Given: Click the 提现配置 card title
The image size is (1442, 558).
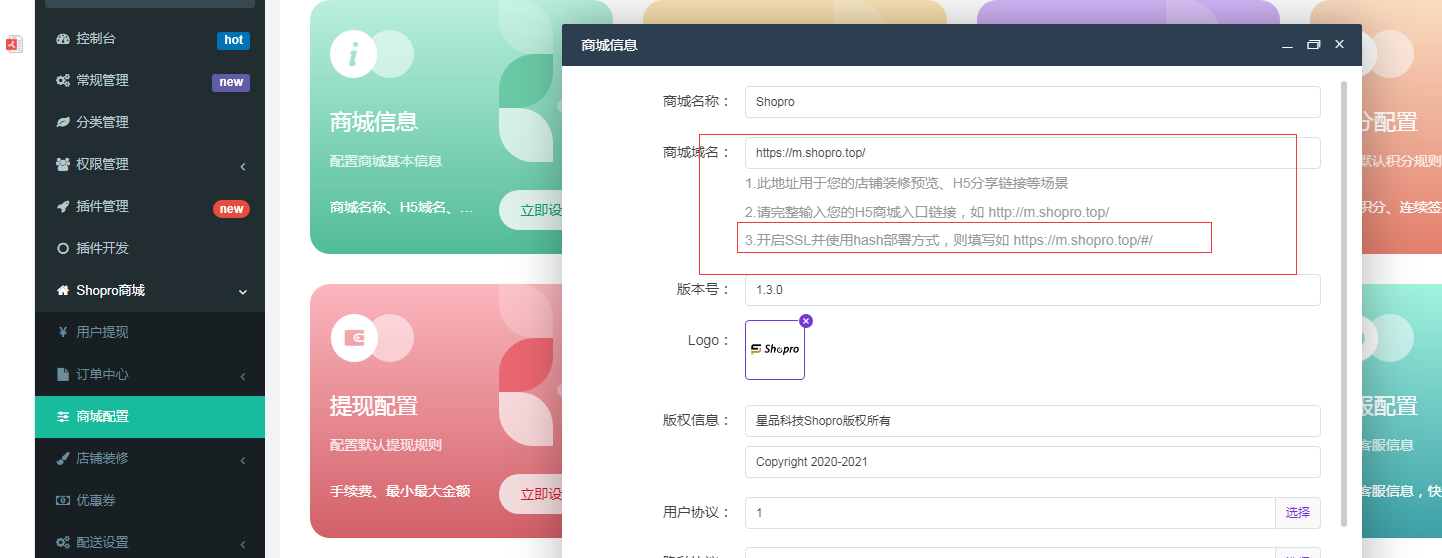Looking at the screenshot, I should click(x=374, y=406).
